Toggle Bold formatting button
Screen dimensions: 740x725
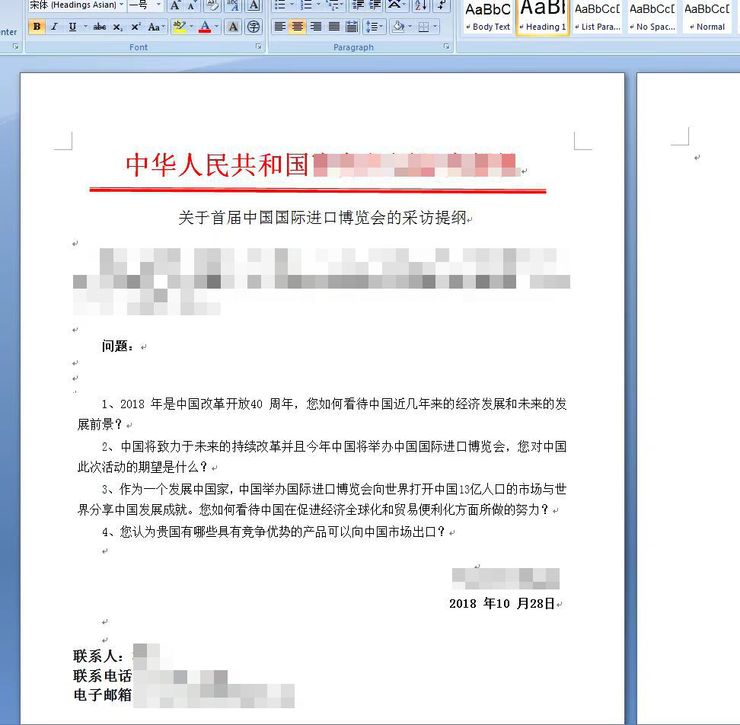(37, 27)
